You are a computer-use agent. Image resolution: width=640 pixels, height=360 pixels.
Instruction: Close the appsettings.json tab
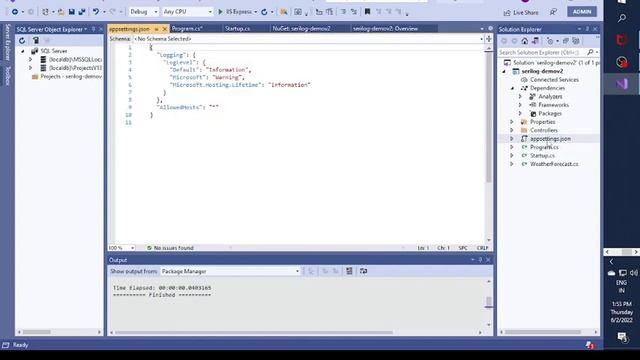point(165,29)
